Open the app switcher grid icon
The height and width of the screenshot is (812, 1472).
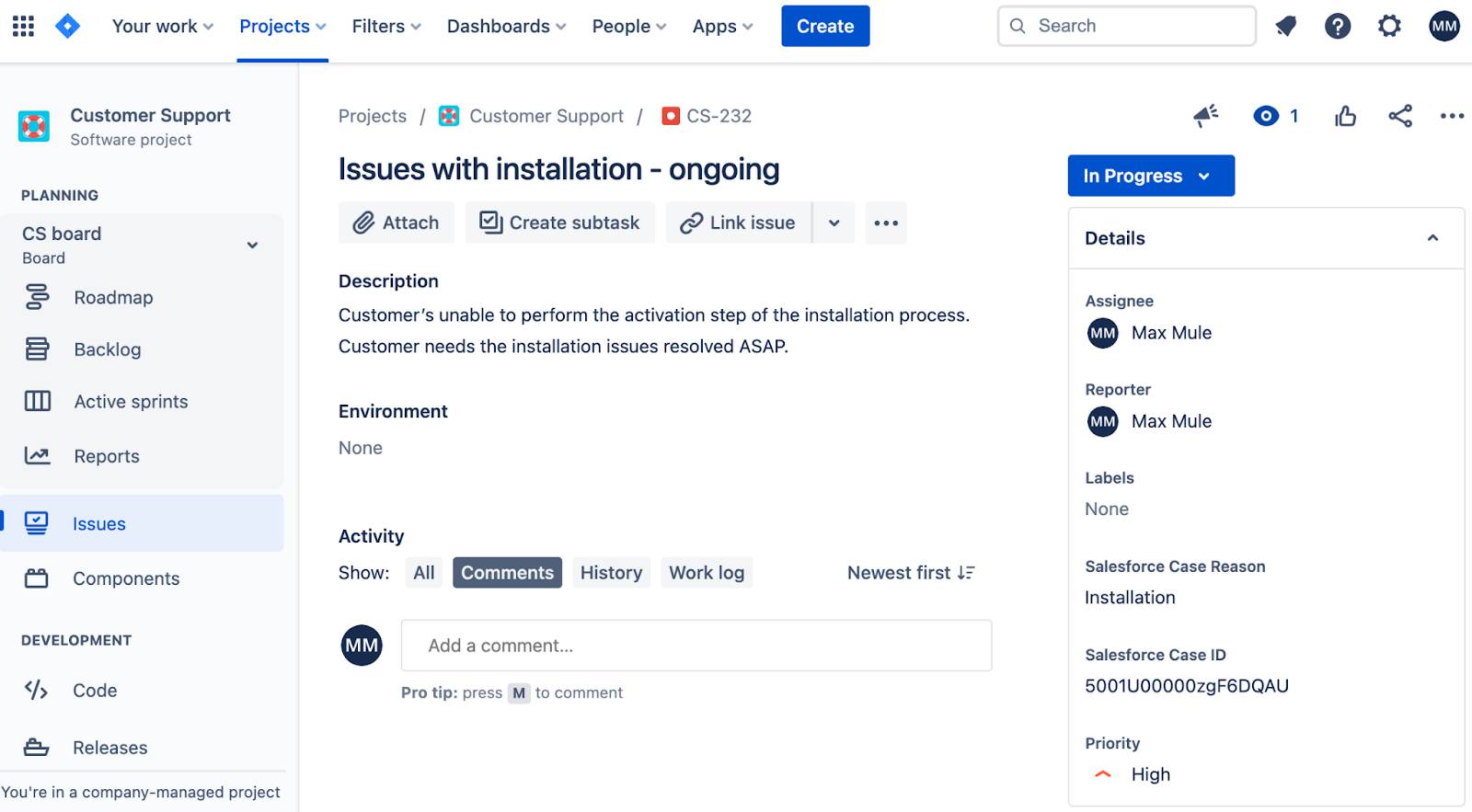coord(23,26)
